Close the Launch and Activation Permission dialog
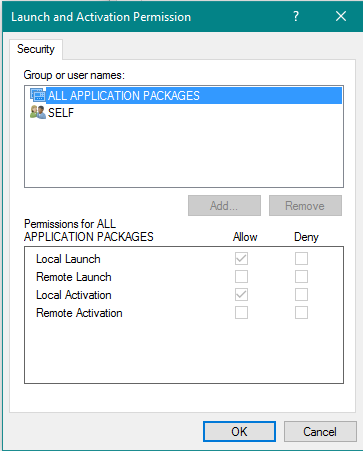Image resolution: width=363 pixels, height=451 pixels. [x=341, y=16]
